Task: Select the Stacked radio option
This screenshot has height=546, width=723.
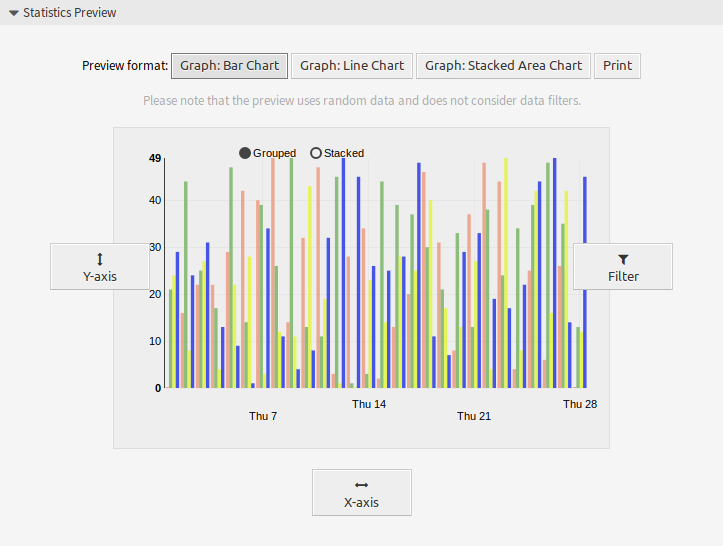Action: 316,153
